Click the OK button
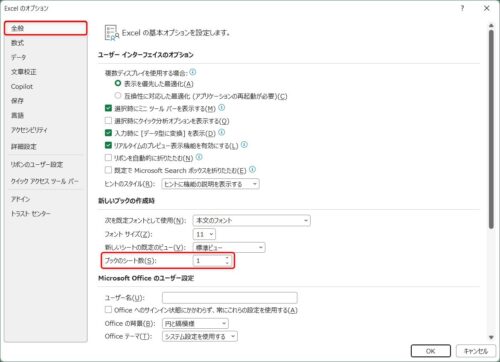The width and height of the screenshot is (500, 362). [431, 351]
